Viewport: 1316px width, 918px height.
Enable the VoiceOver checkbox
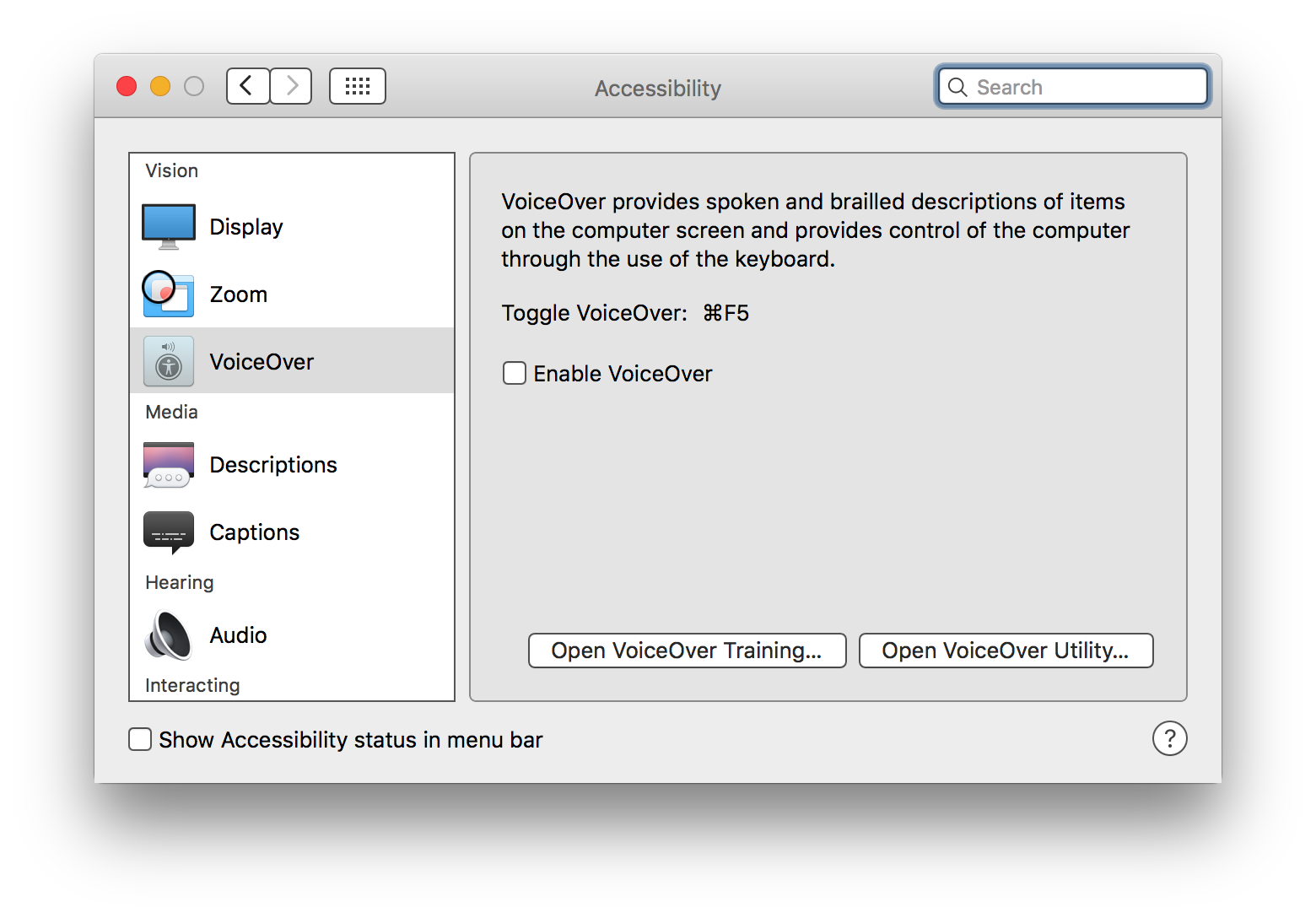click(x=515, y=373)
